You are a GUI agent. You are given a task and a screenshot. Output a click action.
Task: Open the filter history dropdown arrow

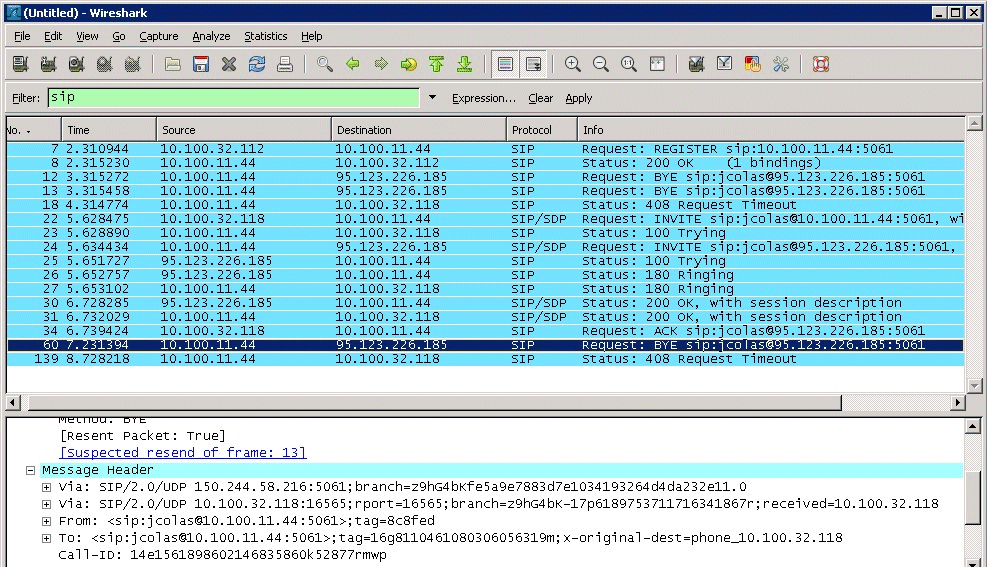(x=432, y=98)
